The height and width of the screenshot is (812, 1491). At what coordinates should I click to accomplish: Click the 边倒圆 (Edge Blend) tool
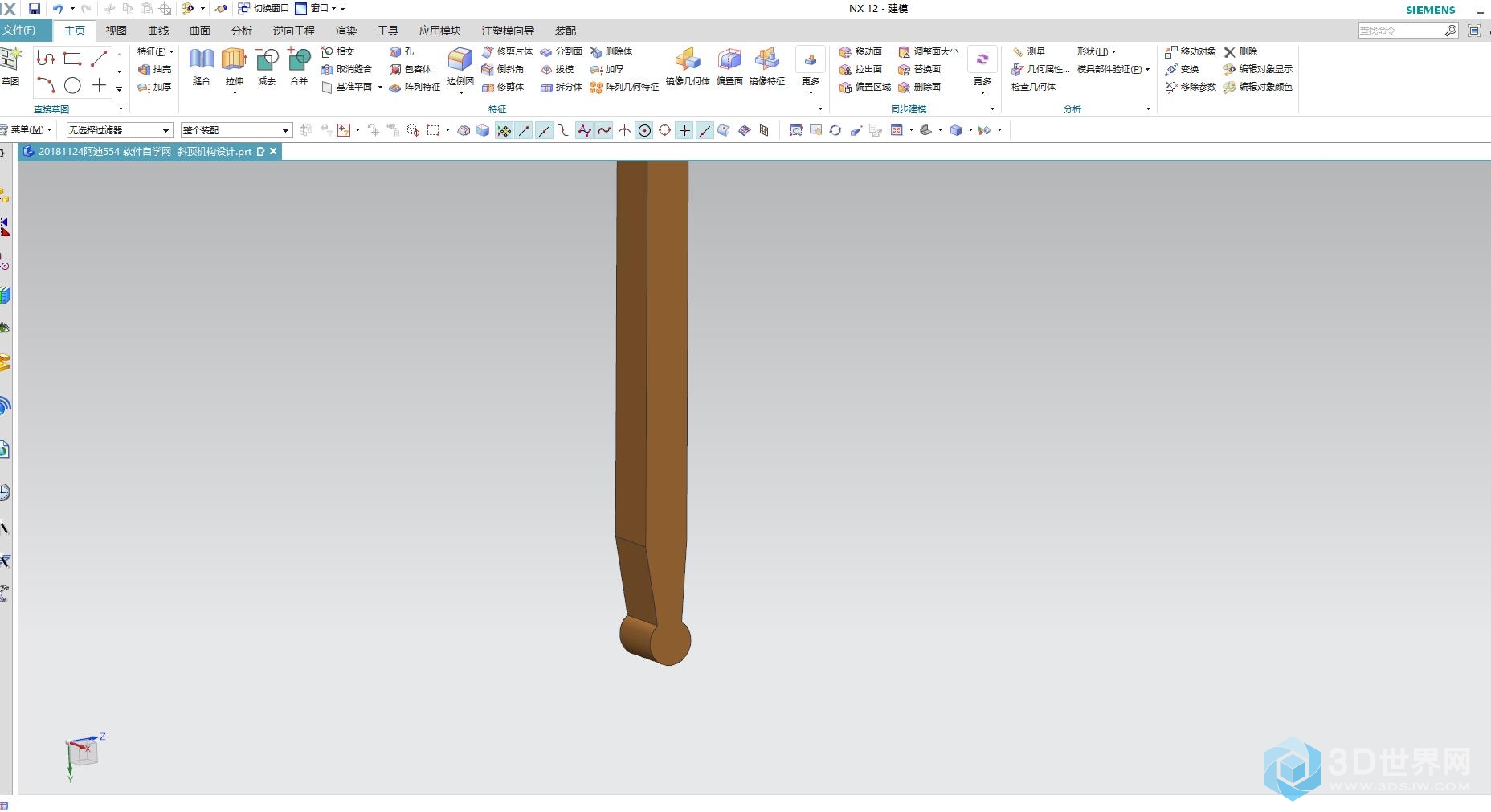(460, 65)
